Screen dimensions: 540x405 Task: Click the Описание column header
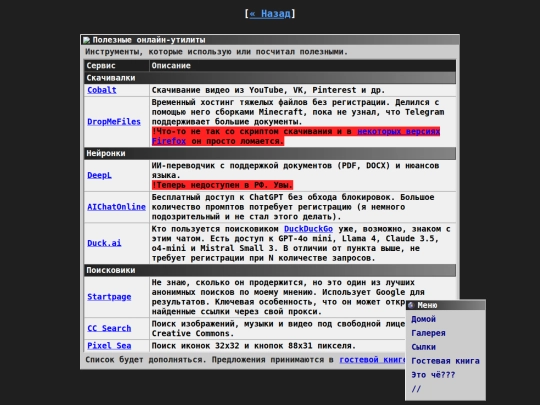pyautogui.click(x=302, y=66)
